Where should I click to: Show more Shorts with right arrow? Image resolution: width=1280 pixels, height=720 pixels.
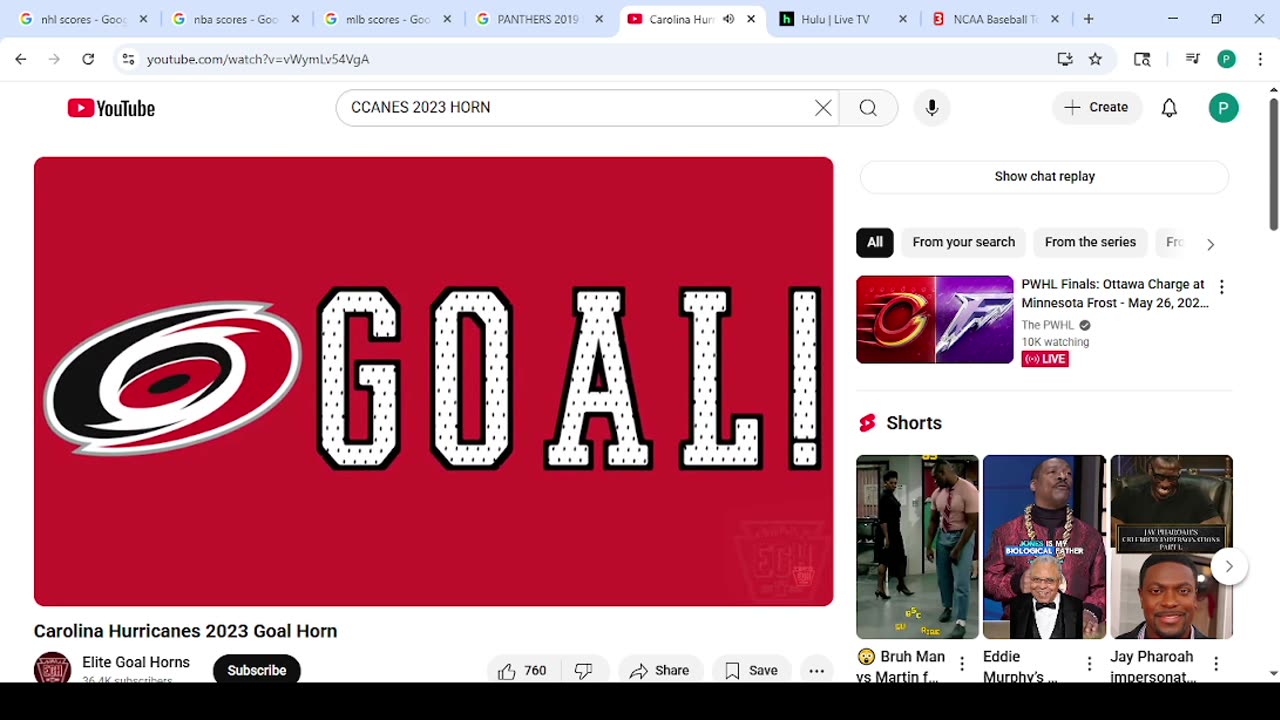(1228, 566)
